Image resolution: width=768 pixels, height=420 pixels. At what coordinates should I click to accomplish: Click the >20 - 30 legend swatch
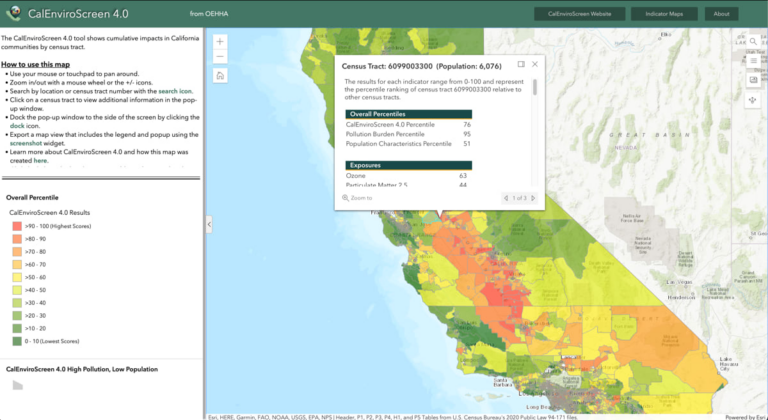17,316
